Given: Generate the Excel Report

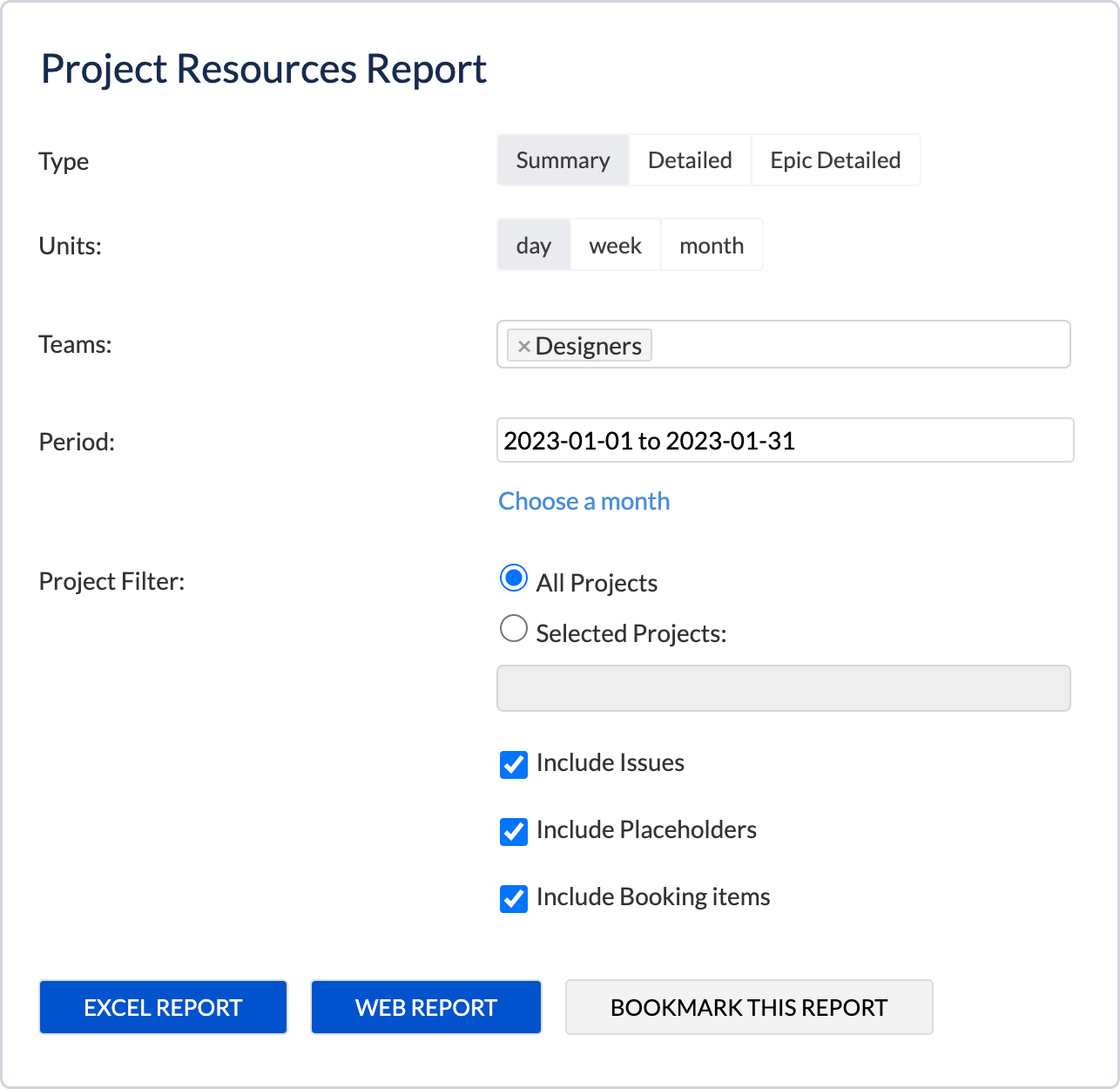Looking at the screenshot, I should [163, 1007].
